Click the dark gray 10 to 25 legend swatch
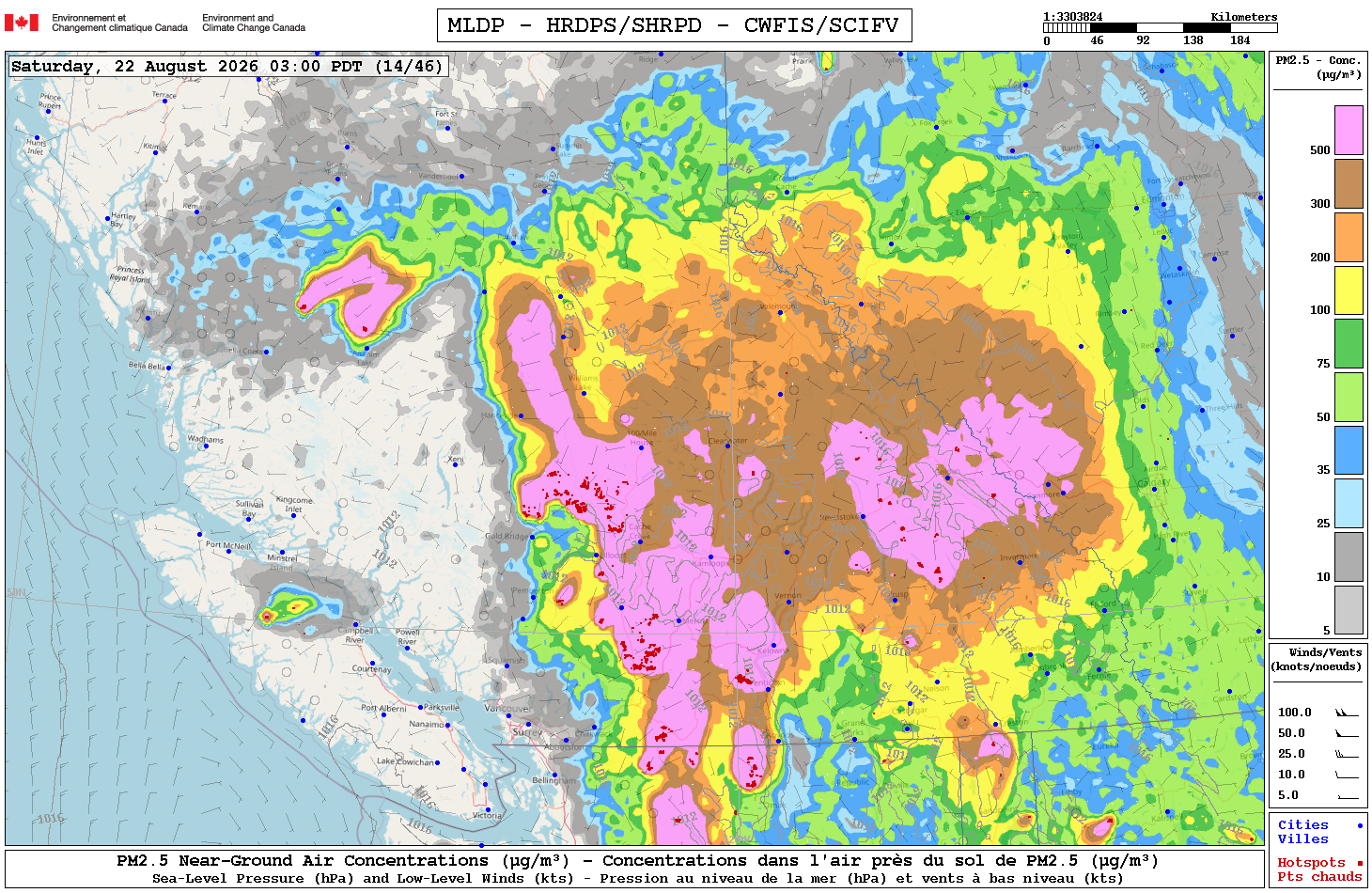Screen dimensions: 1372x893 [x=1349, y=556]
